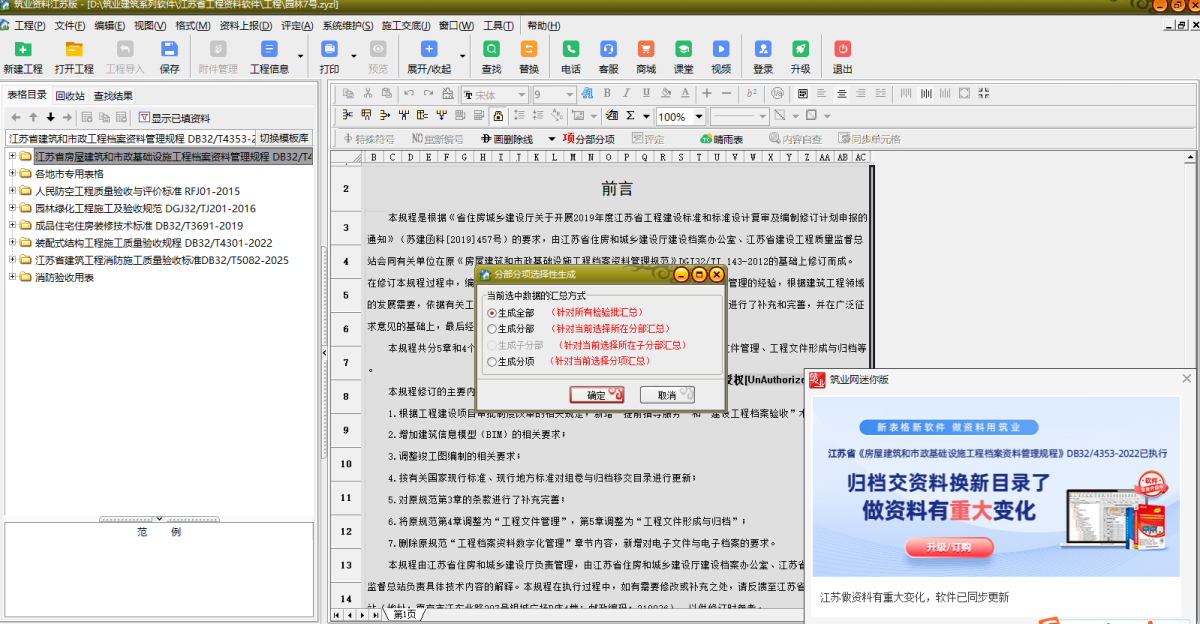Expand the 各地市专用表格 tree folder
1200x624 pixels.
(x=12, y=173)
